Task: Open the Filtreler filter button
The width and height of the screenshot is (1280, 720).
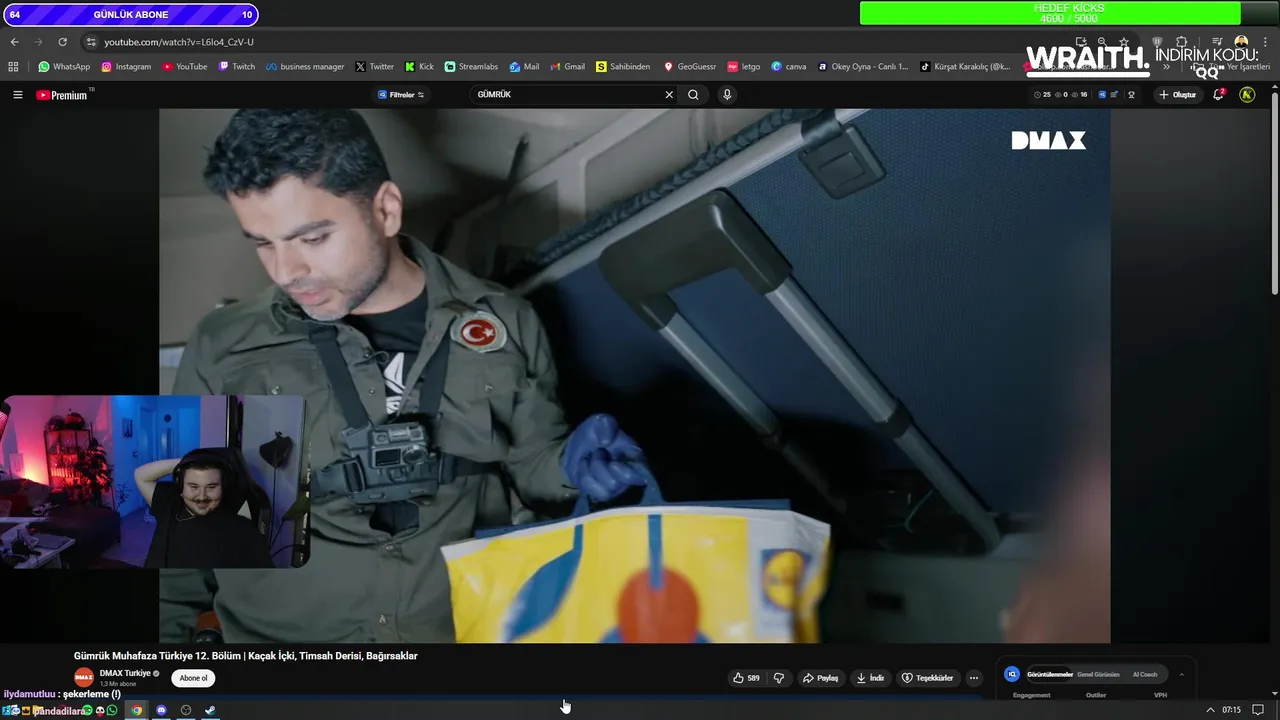Action: click(x=401, y=95)
